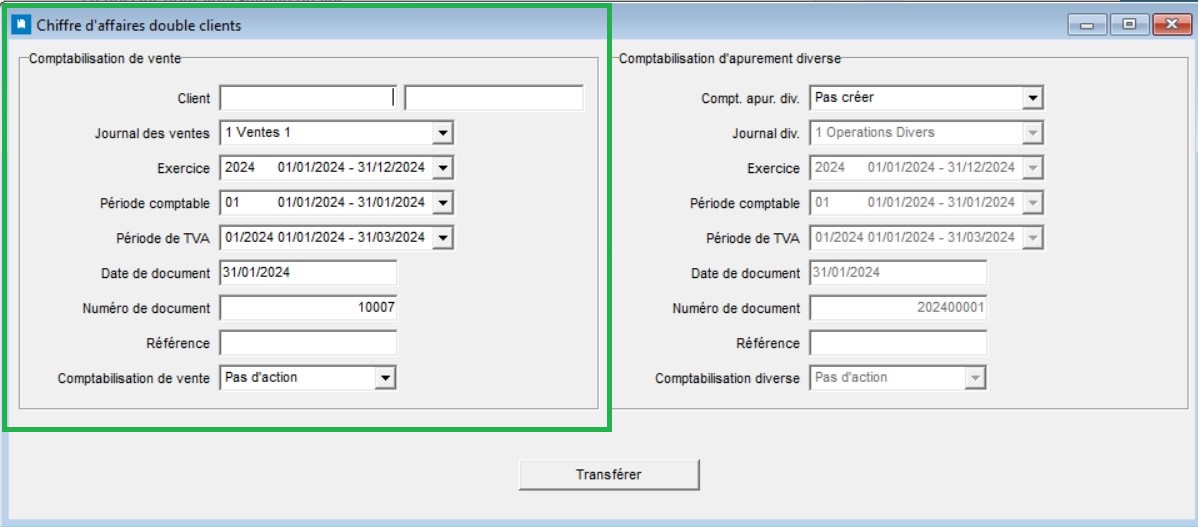
Task: Open the right panel Période de TVA dropdown
Action: click(x=926, y=238)
